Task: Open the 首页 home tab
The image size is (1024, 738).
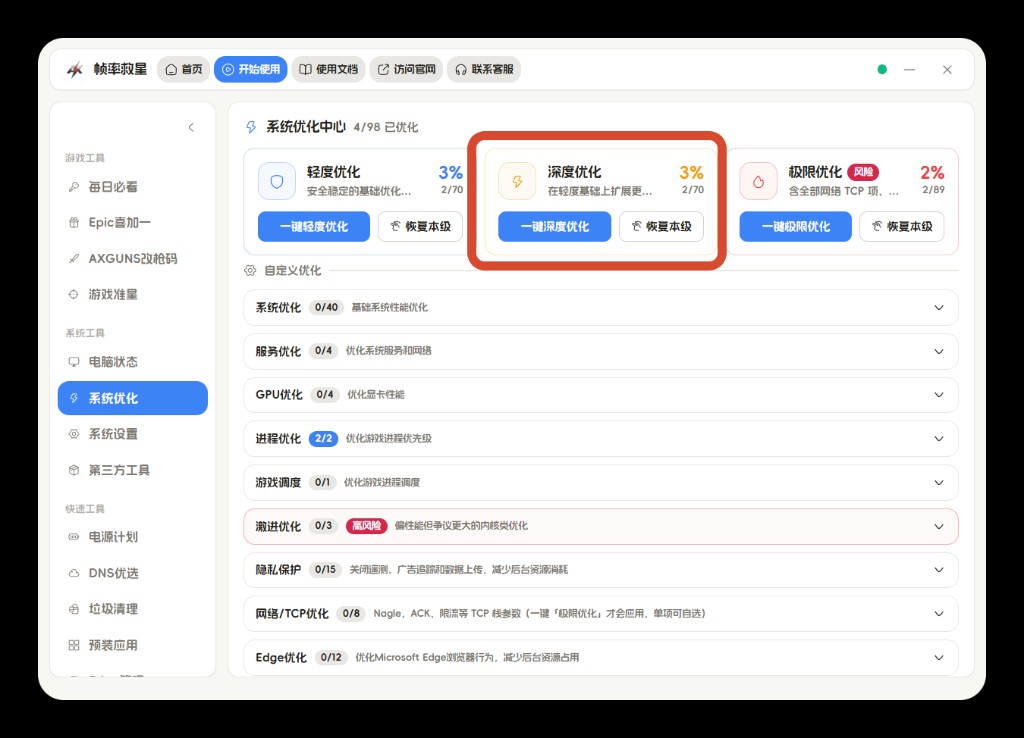Action: (184, 69)
